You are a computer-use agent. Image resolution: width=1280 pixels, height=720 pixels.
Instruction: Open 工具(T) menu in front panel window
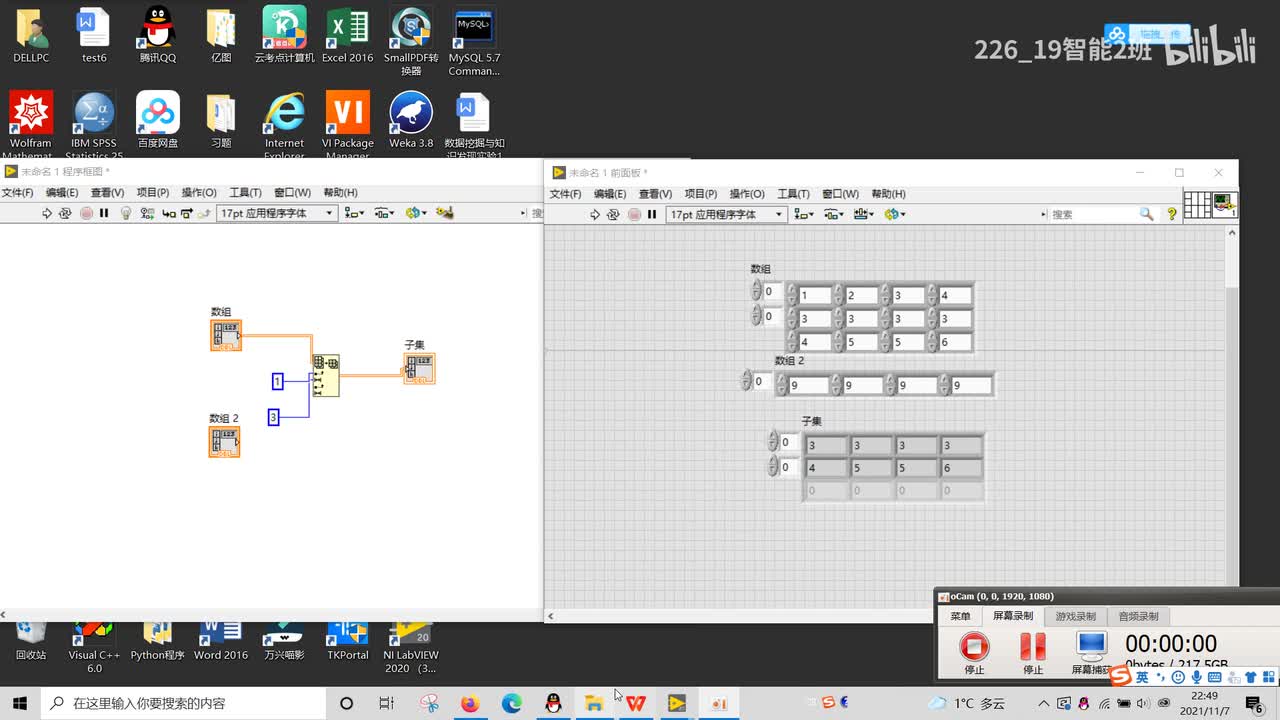click(793, 194)
